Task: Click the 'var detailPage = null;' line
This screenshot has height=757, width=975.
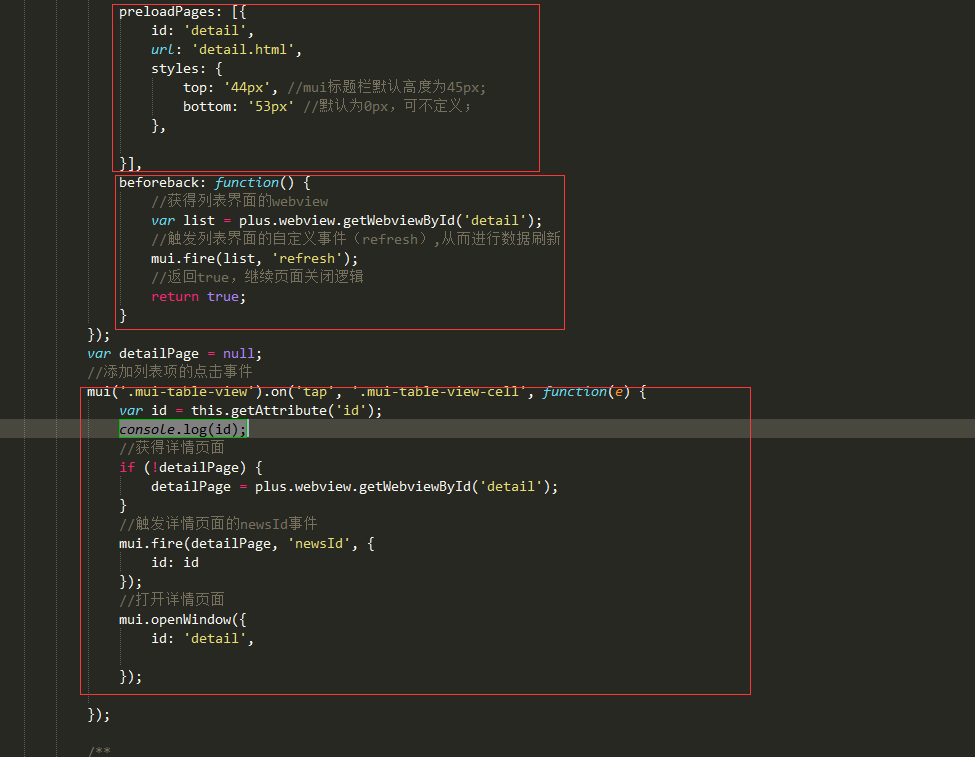Action: click(x=175, y=354)
